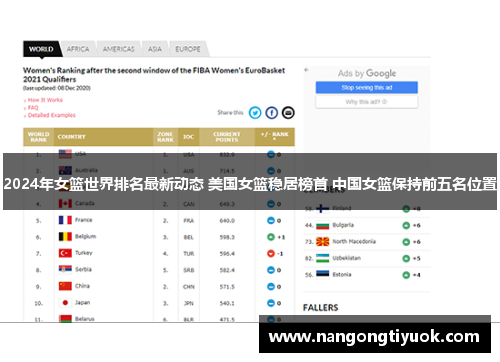This screenshot has width=500, height=362.
Task: Open the FAQ link
Action: (33, 108)
